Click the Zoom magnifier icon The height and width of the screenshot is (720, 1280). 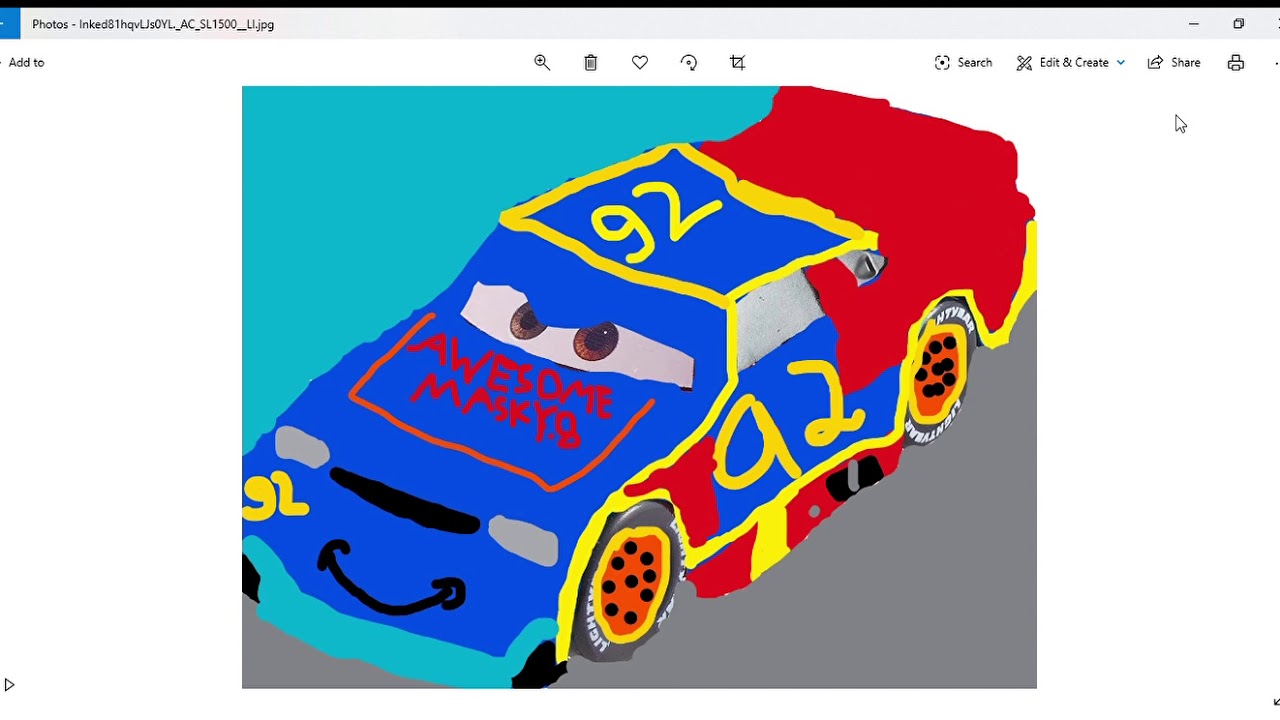click(x=542, y=62)
